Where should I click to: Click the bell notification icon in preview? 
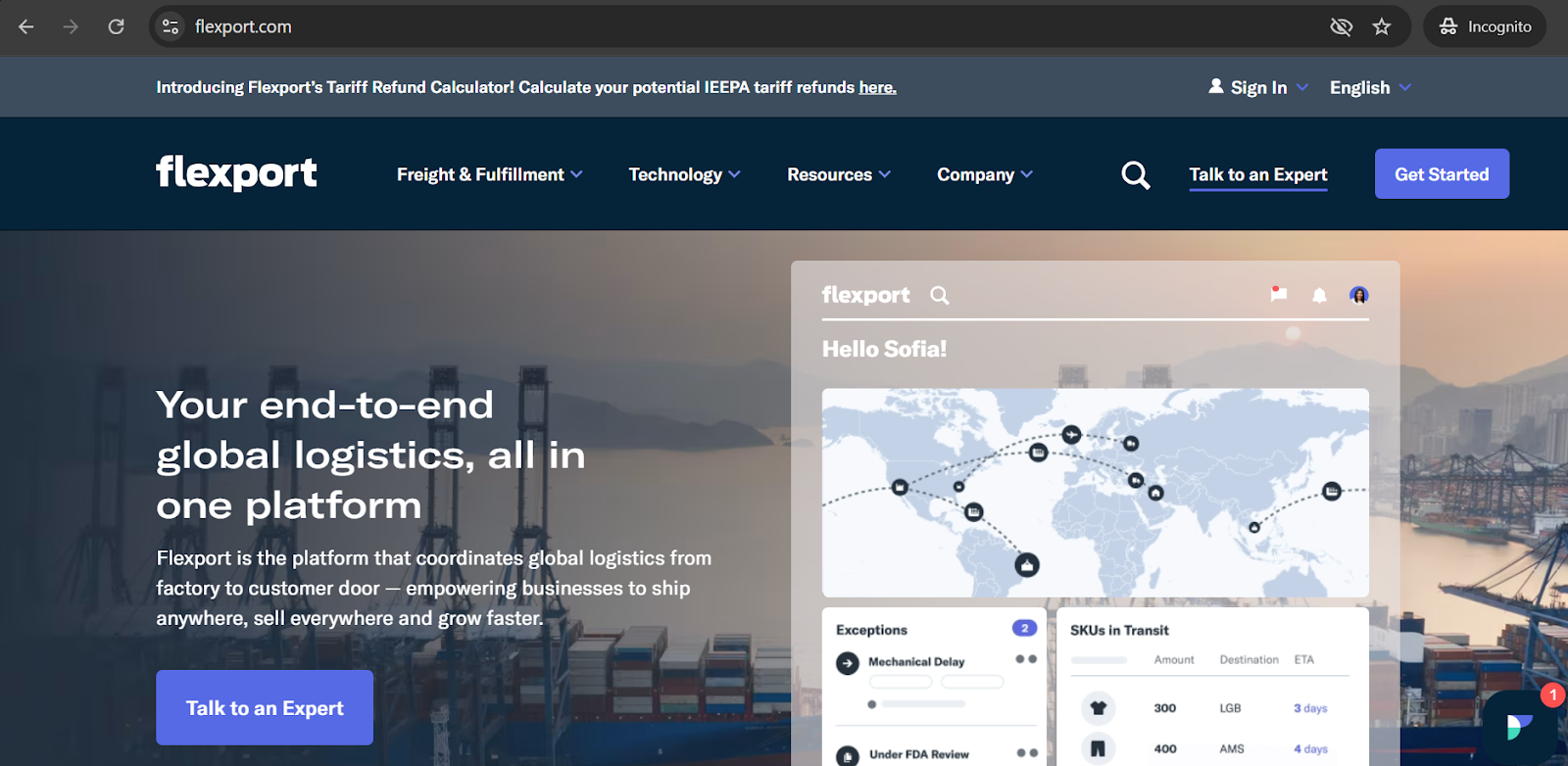(1319, 295)
